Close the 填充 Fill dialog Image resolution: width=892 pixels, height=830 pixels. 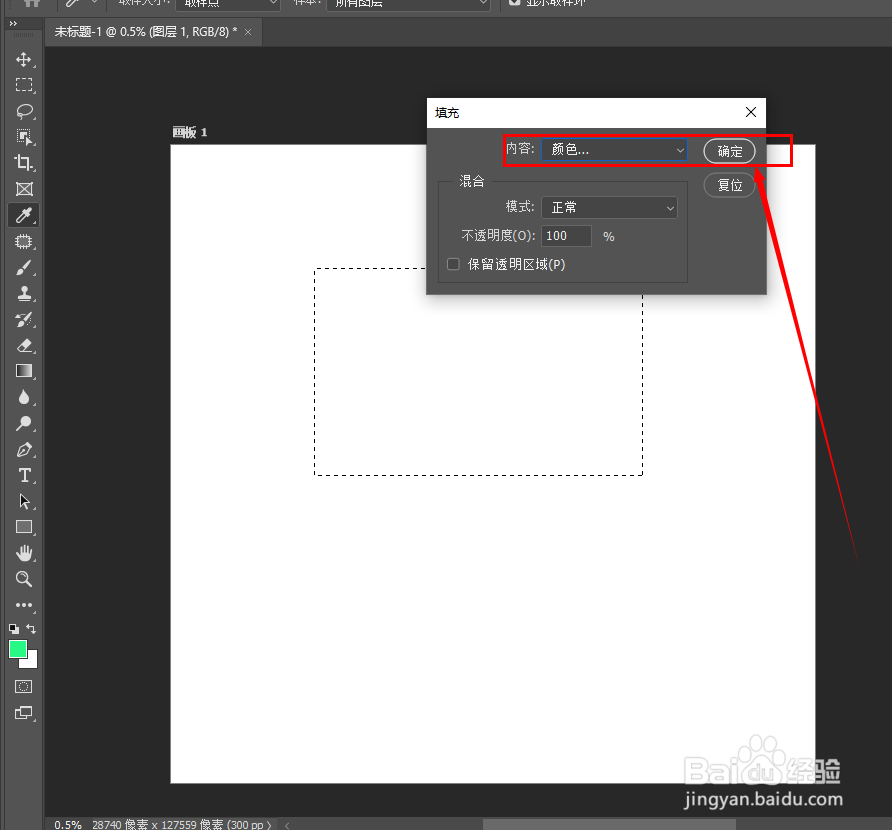pos(751,112)
